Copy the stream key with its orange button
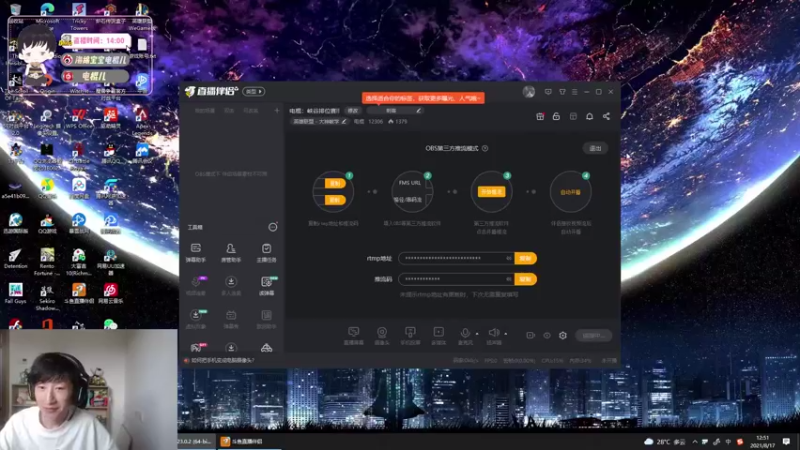 click(526, 279)
